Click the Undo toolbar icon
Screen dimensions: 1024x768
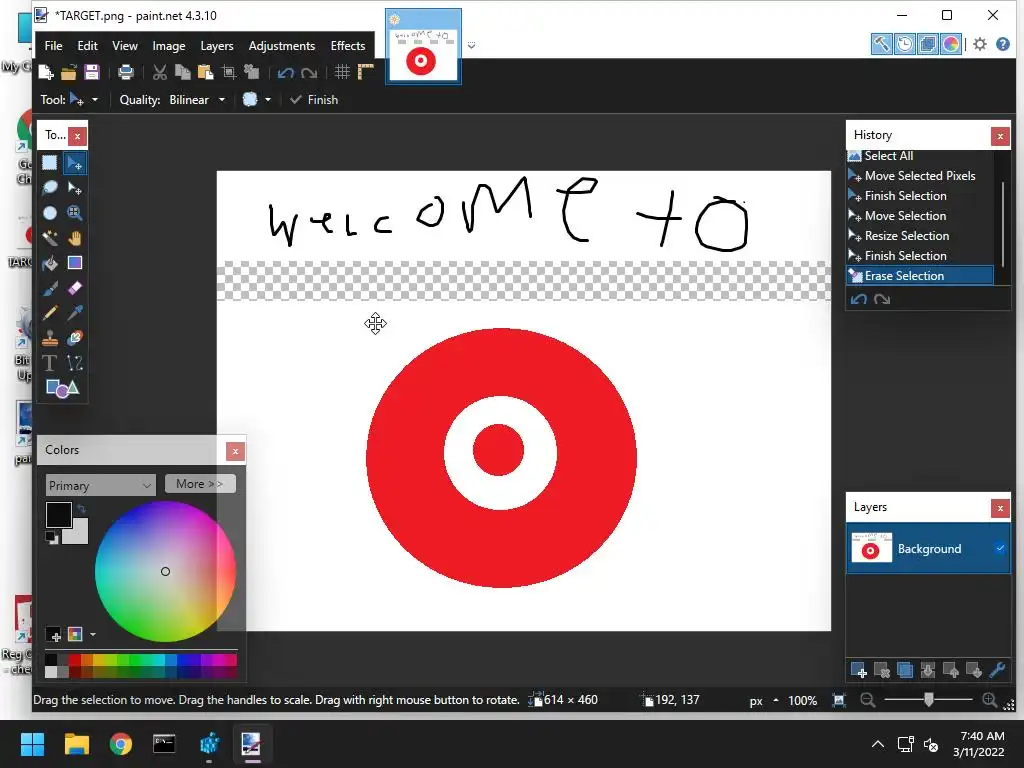click(285, 72)
